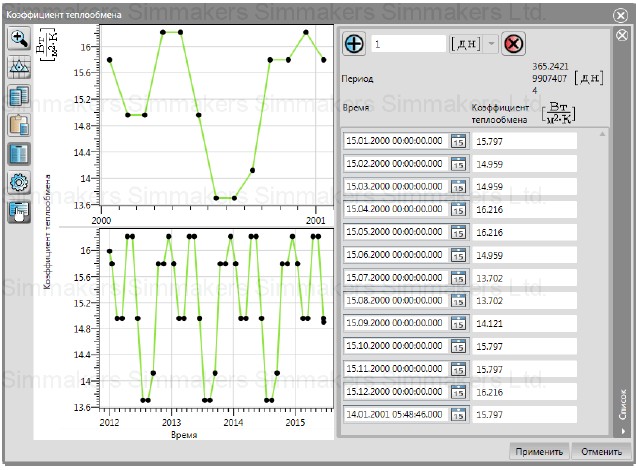Screen dimensions: 636x470
Task: Open calendar for 15.08.2000 row
Action: tap(458, 300)
